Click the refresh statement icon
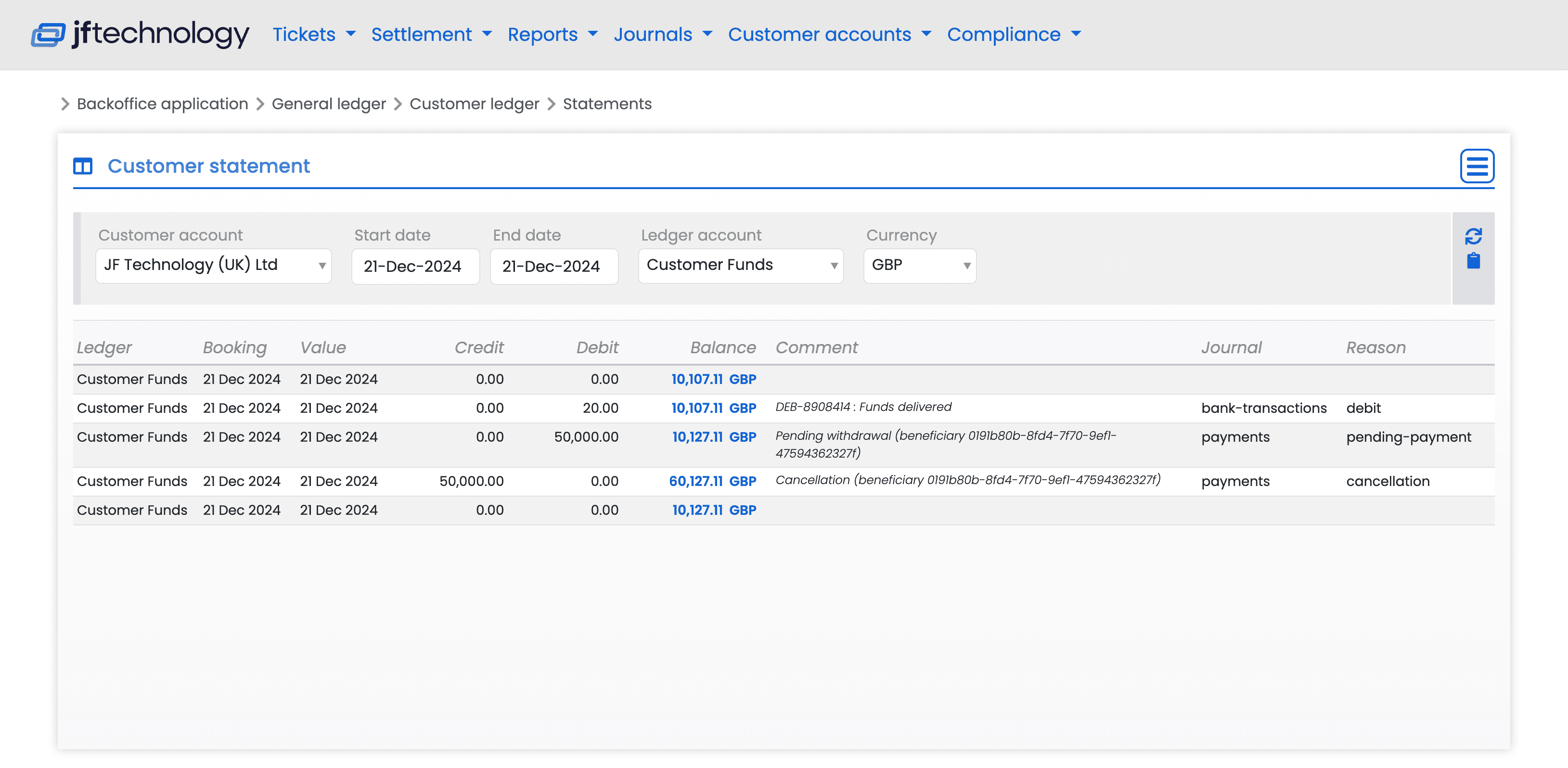This screenshot has height=768, width=1568. click(1473, 236)
